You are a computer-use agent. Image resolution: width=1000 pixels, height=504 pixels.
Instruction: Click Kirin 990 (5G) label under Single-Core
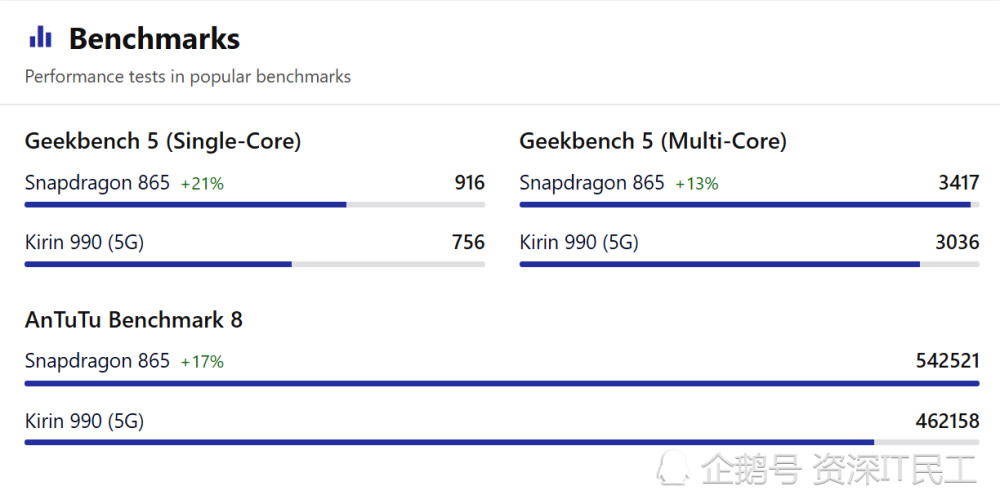click(84, 242)
